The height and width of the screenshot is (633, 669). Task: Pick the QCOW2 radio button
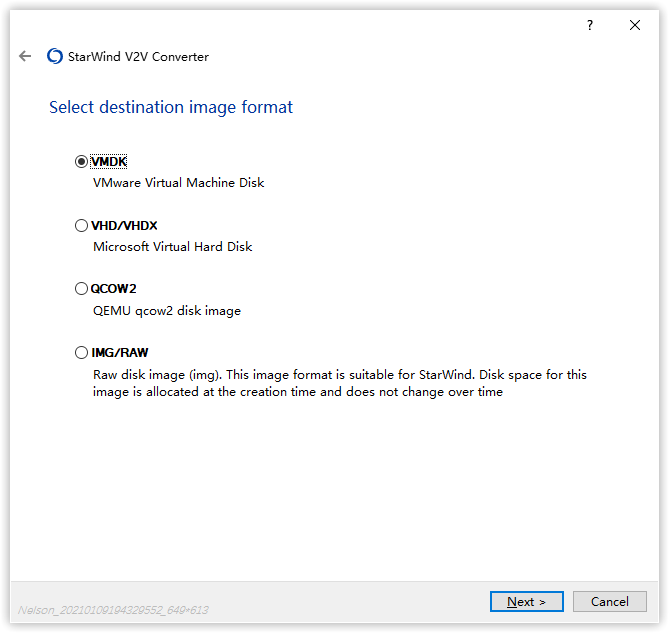(x=81, y=289)
